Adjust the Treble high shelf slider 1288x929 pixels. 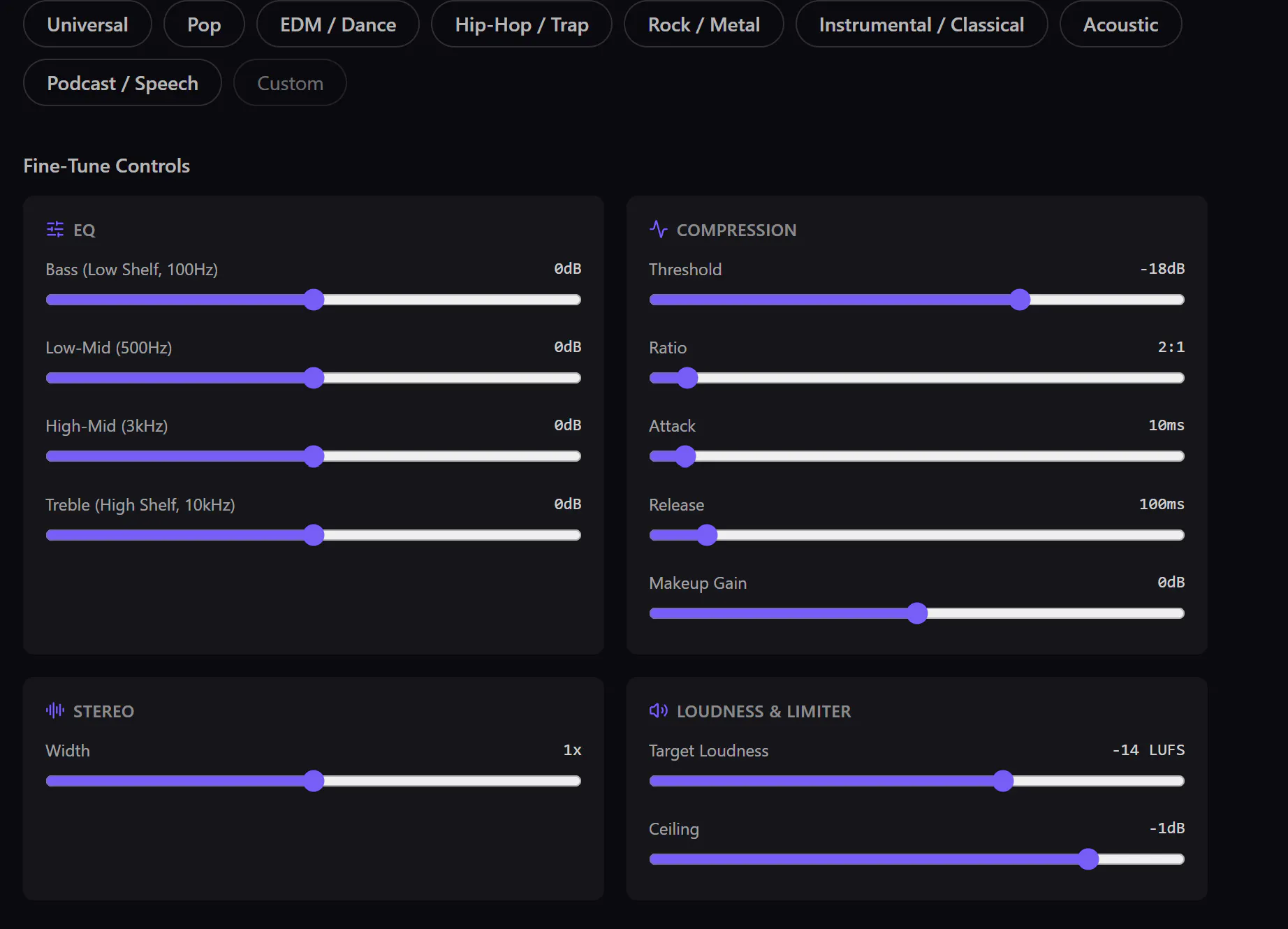[x=314, y=535]
